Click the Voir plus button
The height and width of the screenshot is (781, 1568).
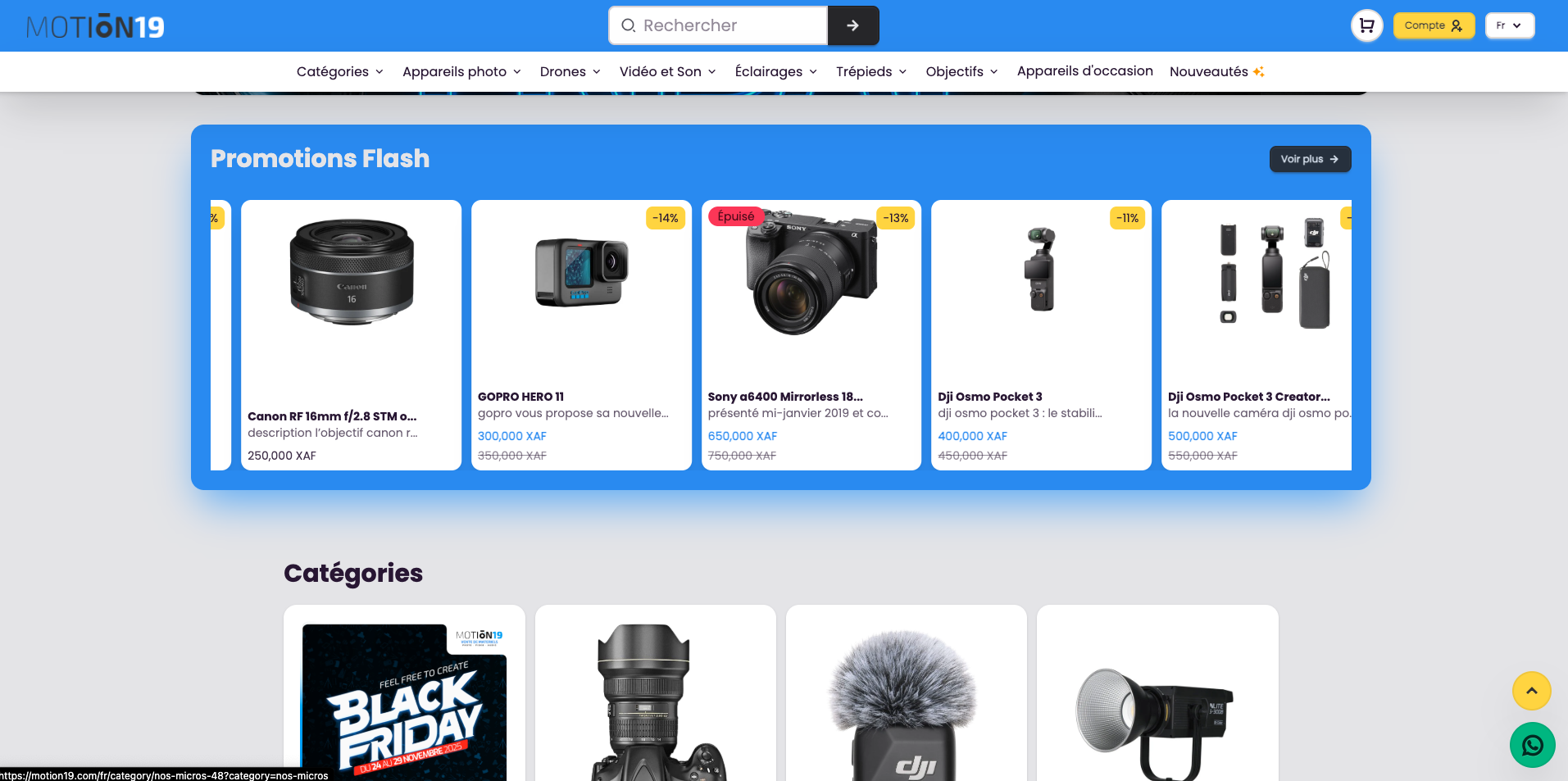point(1309,159)
